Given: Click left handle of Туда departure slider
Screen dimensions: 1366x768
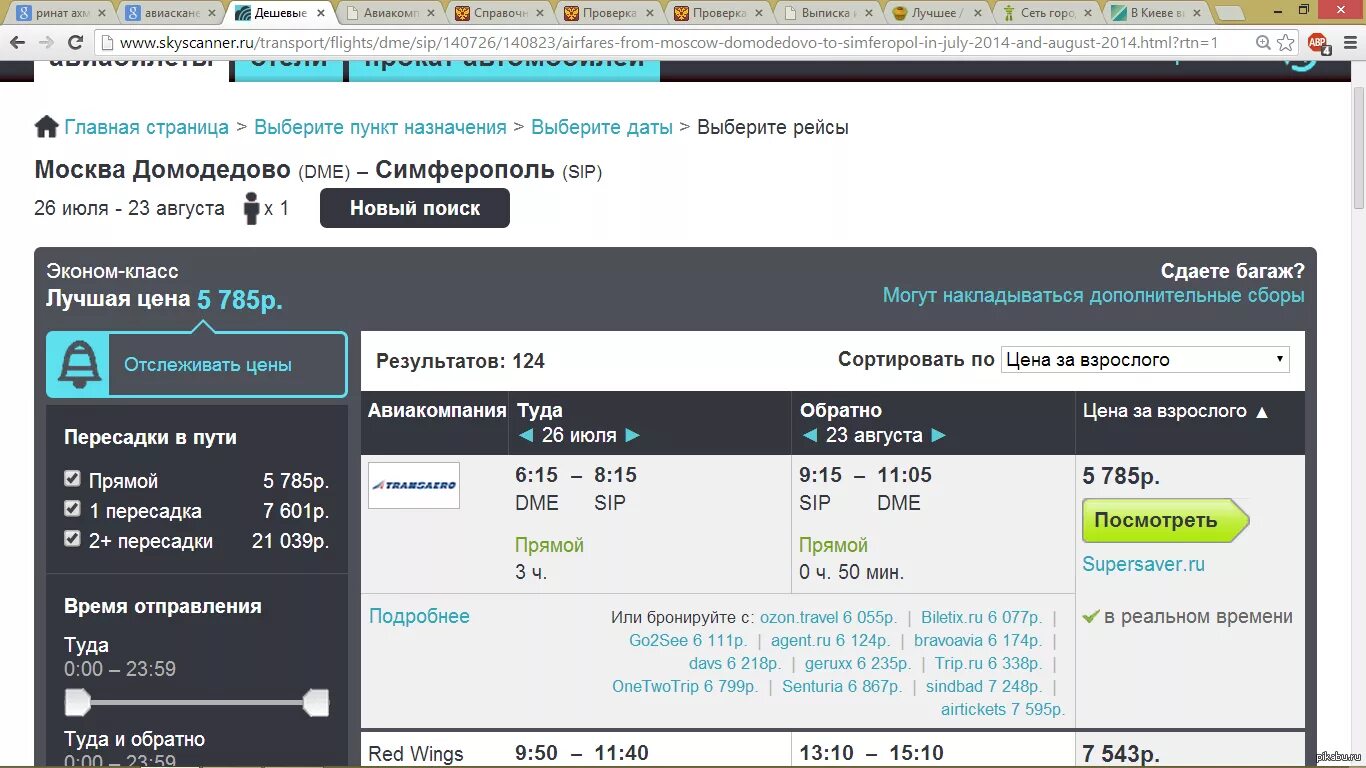Looking at the screenshot, I should (x=77, y=703).
